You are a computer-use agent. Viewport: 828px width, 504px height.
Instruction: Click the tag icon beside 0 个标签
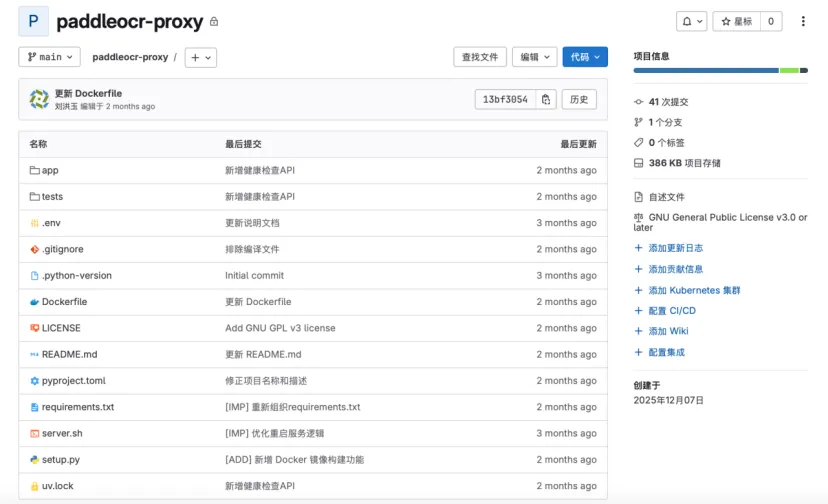pos(638,143)
